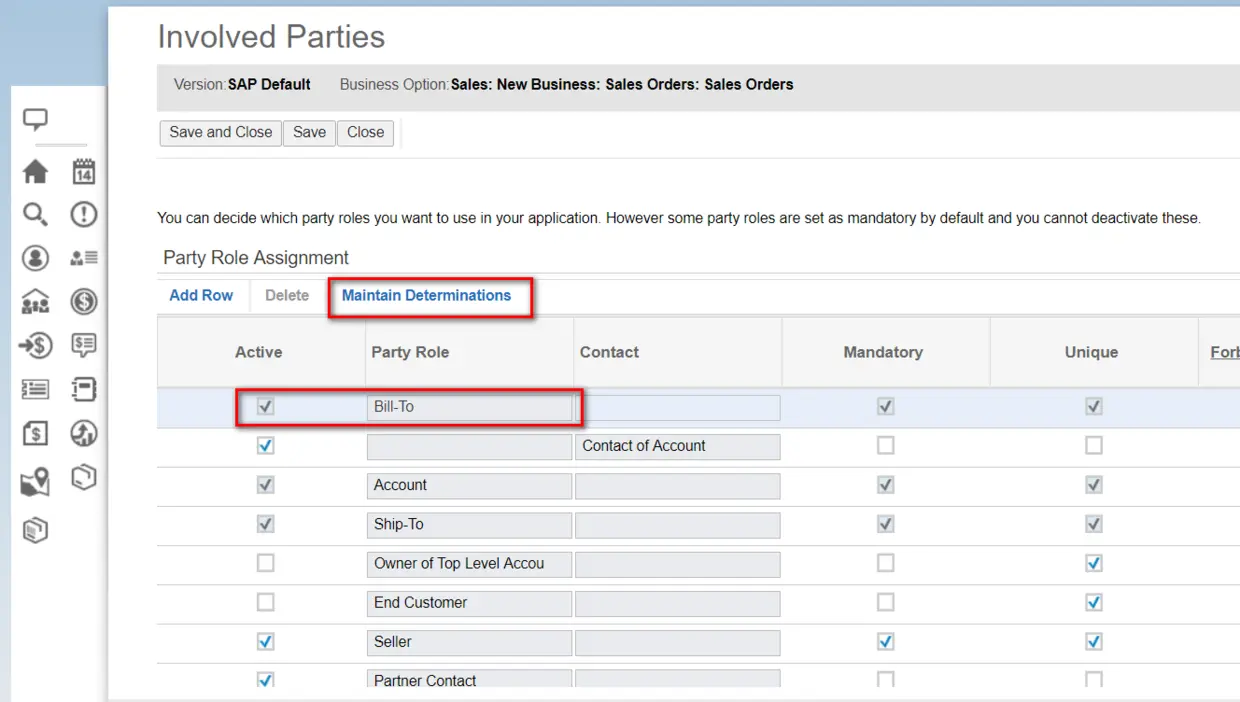Click the Bill-To party role field
This screenshot has width=1240, height=702.
pos(468,407)
